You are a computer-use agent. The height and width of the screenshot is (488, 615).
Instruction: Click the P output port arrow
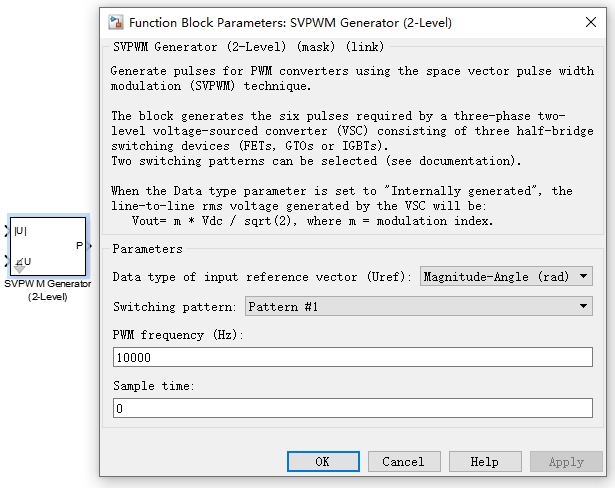click(x=89, y=246)
